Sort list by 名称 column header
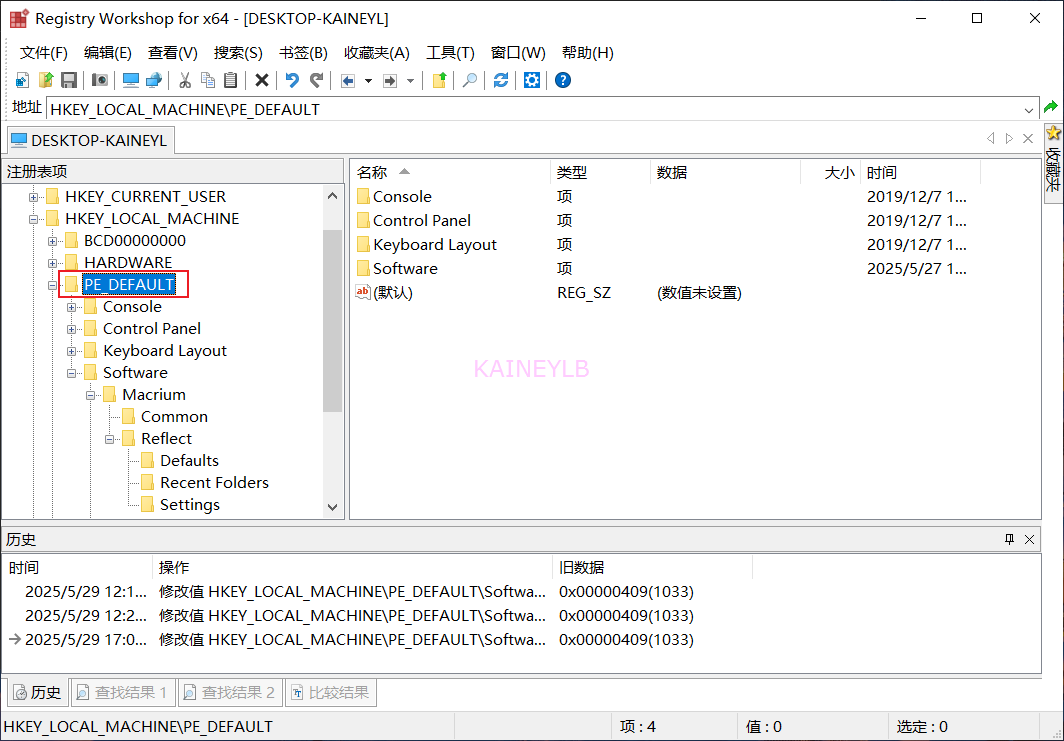The width and height of the screenshot is (1064, 741). (x=449, y=172)
